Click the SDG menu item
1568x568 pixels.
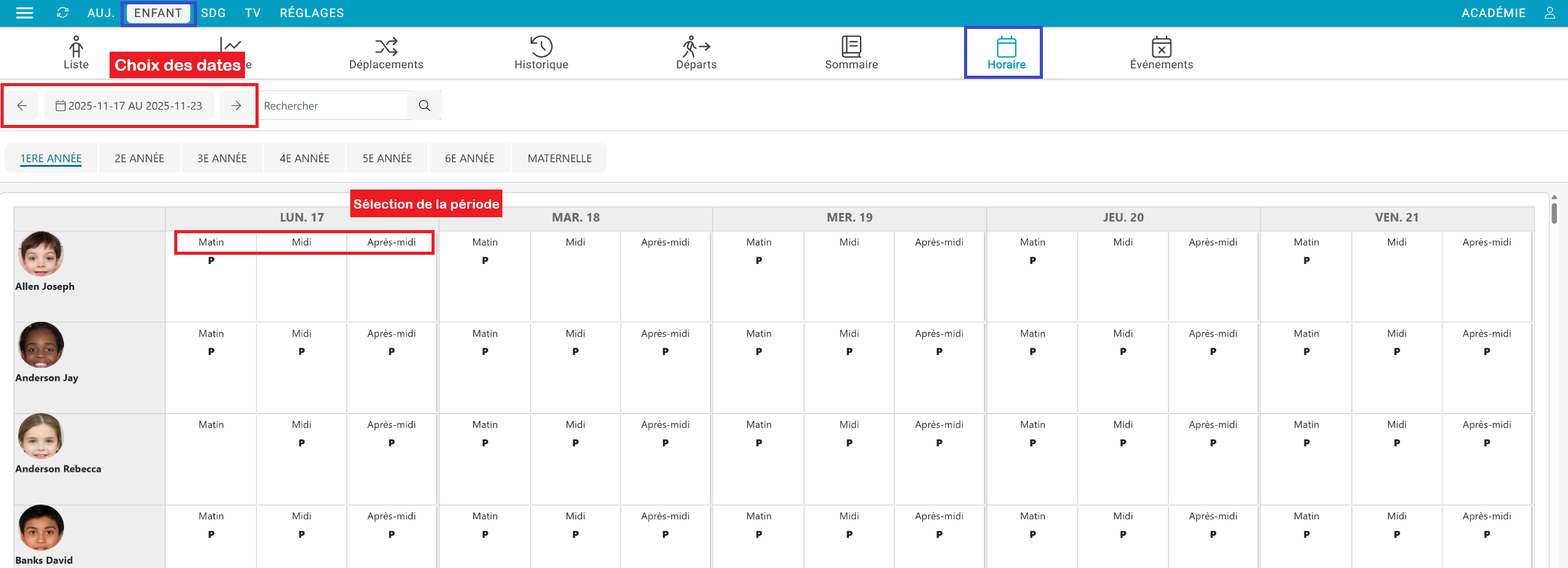tap(213, 13)
